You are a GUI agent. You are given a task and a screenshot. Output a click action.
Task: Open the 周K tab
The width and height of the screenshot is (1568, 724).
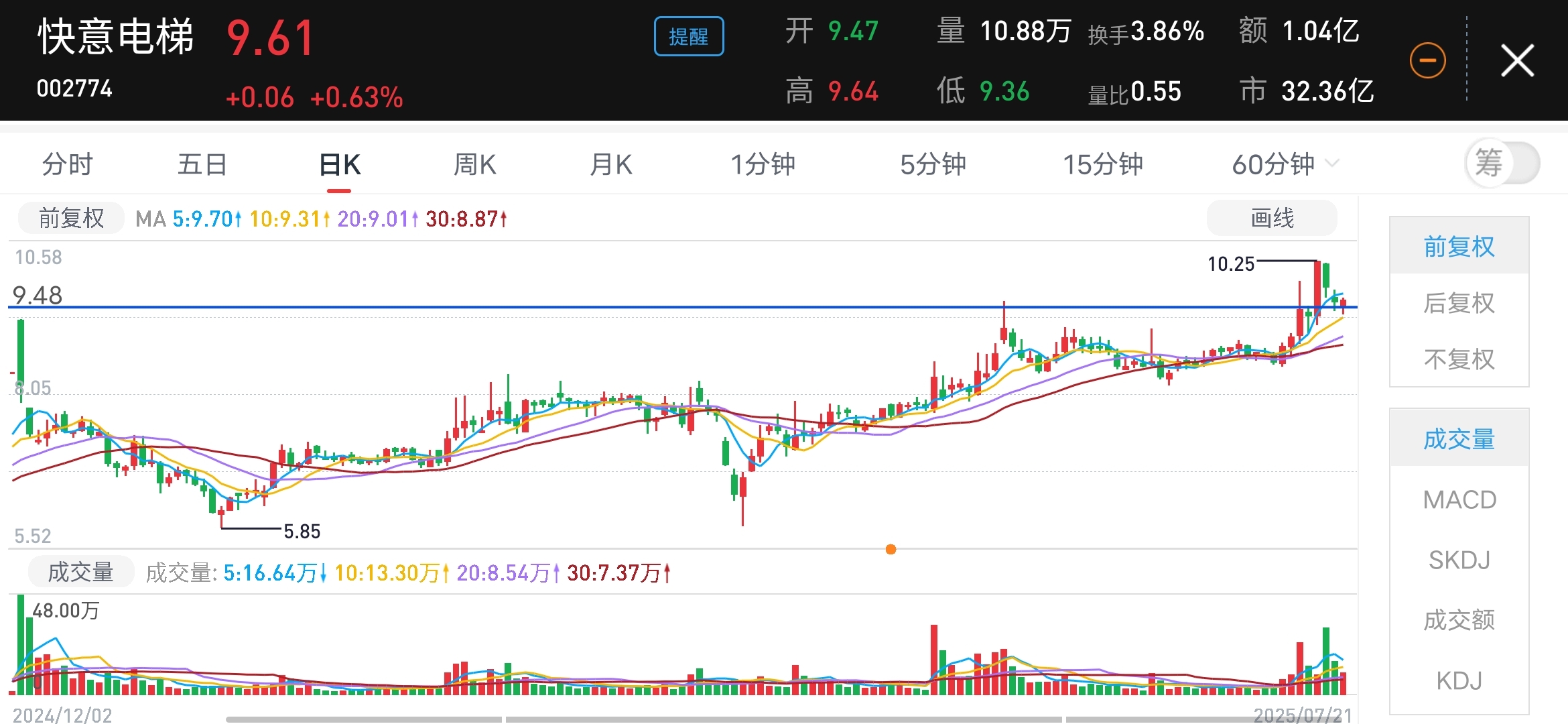pyautogui.click(x=475, y=164)
